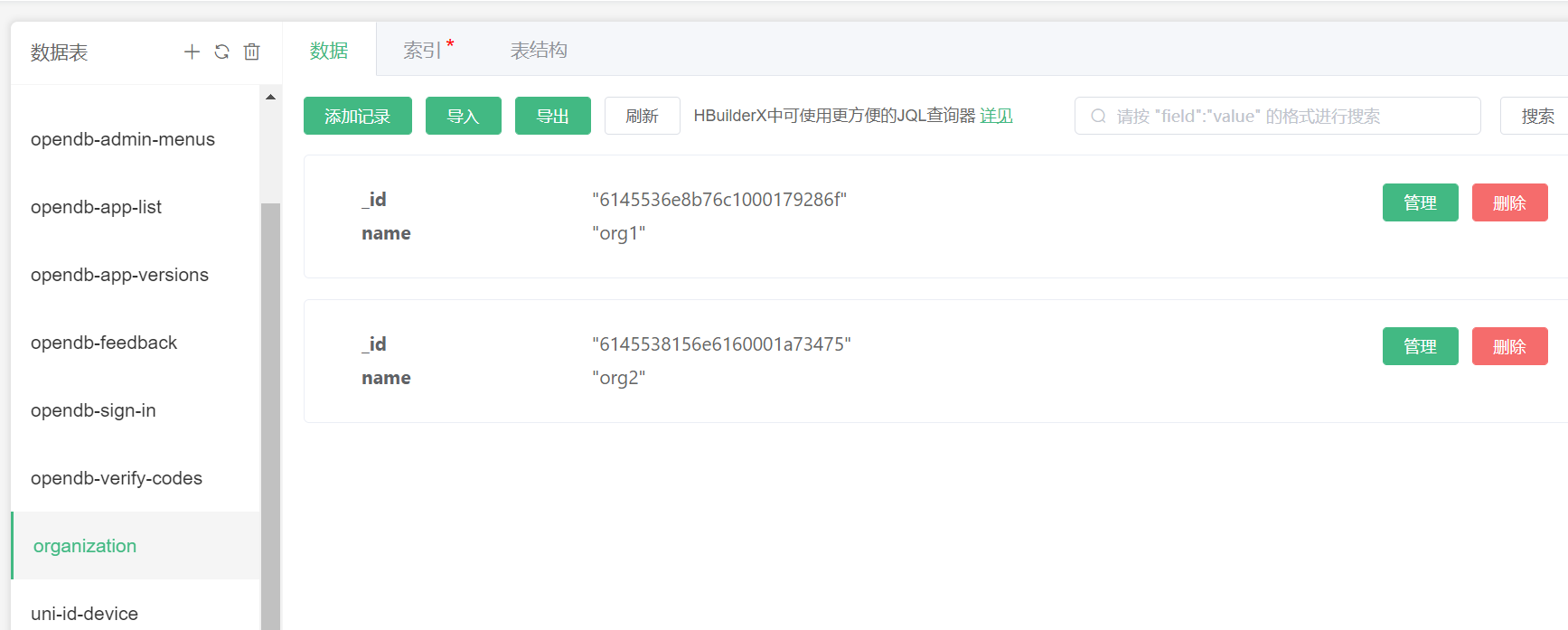Screen dimensions: 1568x630
Task: Focus the field:value search input
Action: click(1283, 116)
